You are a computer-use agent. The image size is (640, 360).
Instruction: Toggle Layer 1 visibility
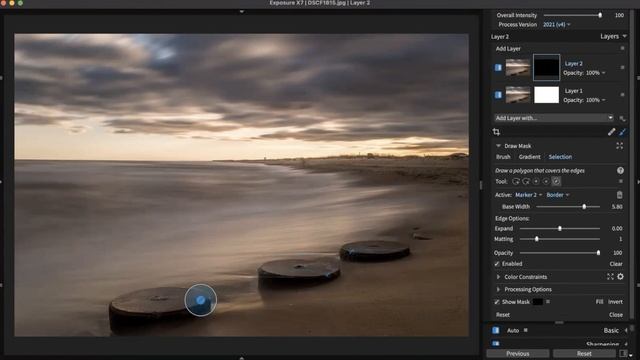[x=498, y=95]
